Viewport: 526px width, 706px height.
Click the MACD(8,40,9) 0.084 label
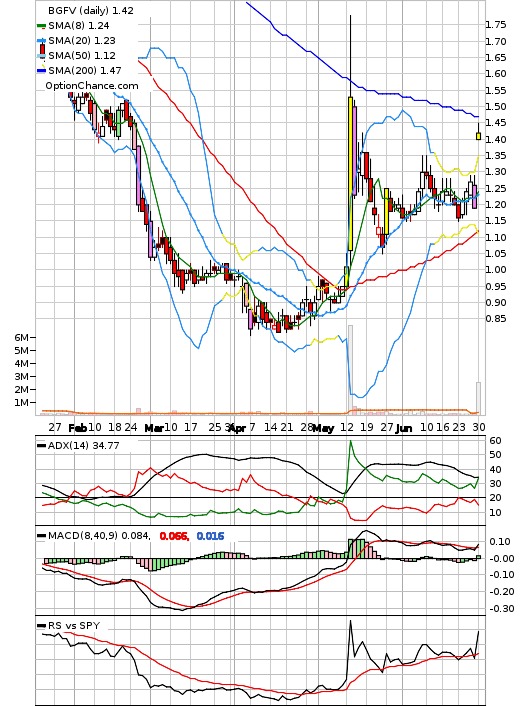99,536
